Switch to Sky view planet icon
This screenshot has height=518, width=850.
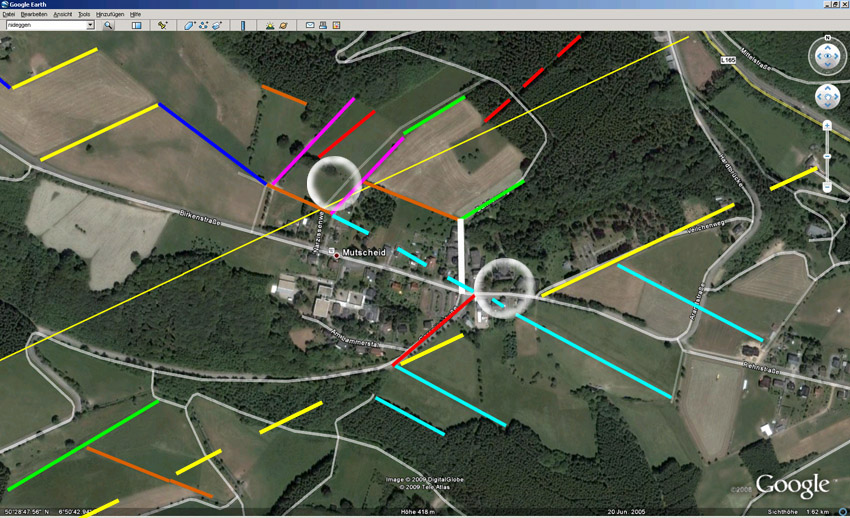[283, 25]
